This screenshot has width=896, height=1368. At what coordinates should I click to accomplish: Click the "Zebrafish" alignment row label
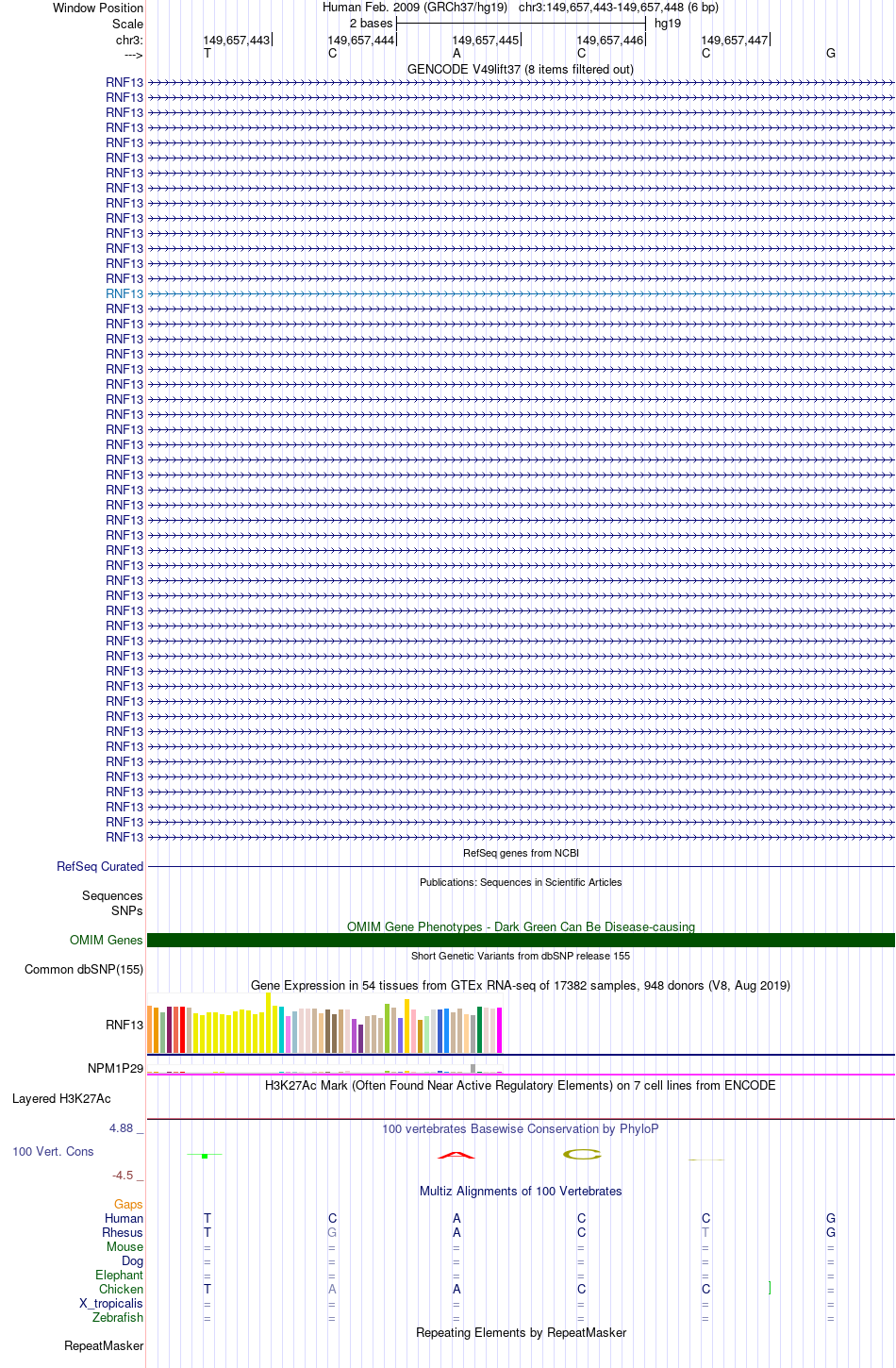click(x=118, y=1317)
